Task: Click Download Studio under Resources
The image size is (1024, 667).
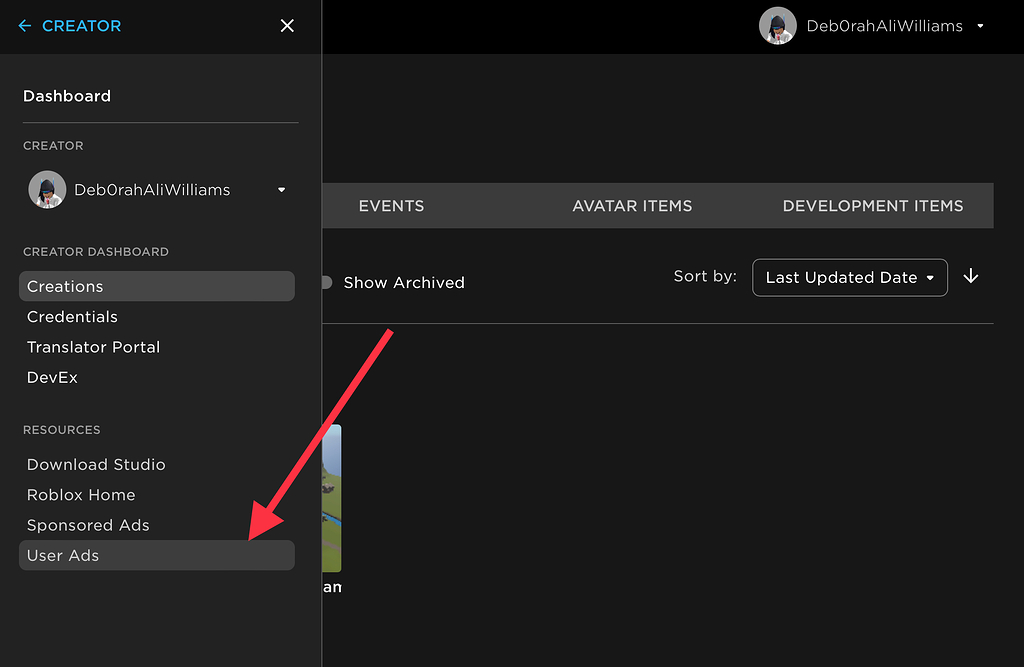Action: click(96, 464)
